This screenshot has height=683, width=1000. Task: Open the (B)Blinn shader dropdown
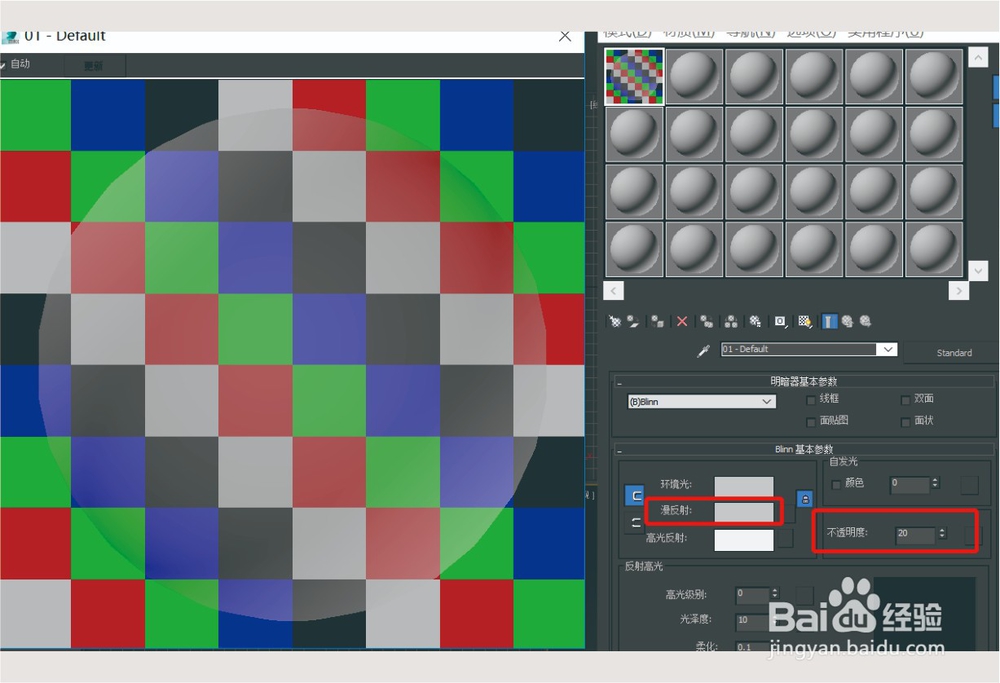coord(702,402)
